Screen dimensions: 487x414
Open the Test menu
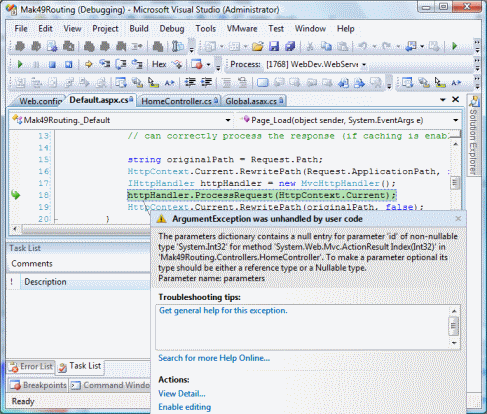point(276,29)
